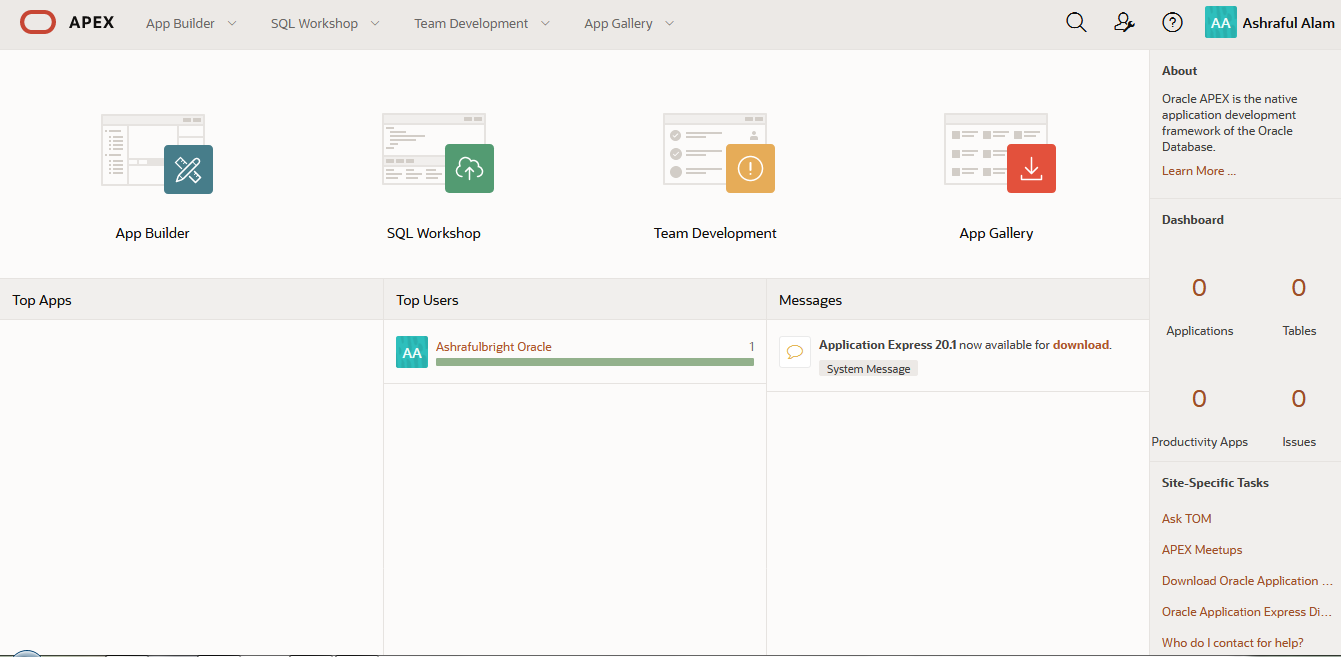Open the Ask TOM link
Viewport: 1341px width, 657px height.
(x=1186, y=519)
